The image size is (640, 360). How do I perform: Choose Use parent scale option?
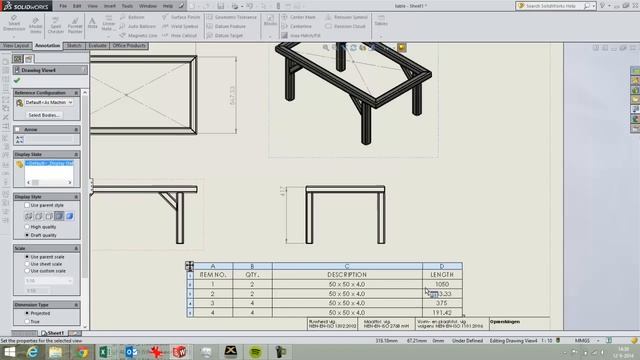[27, 257]
